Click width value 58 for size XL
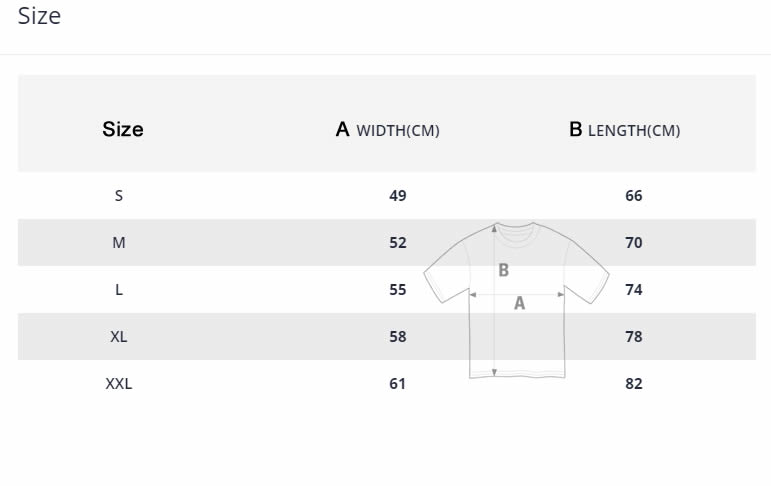 point(398,336)
